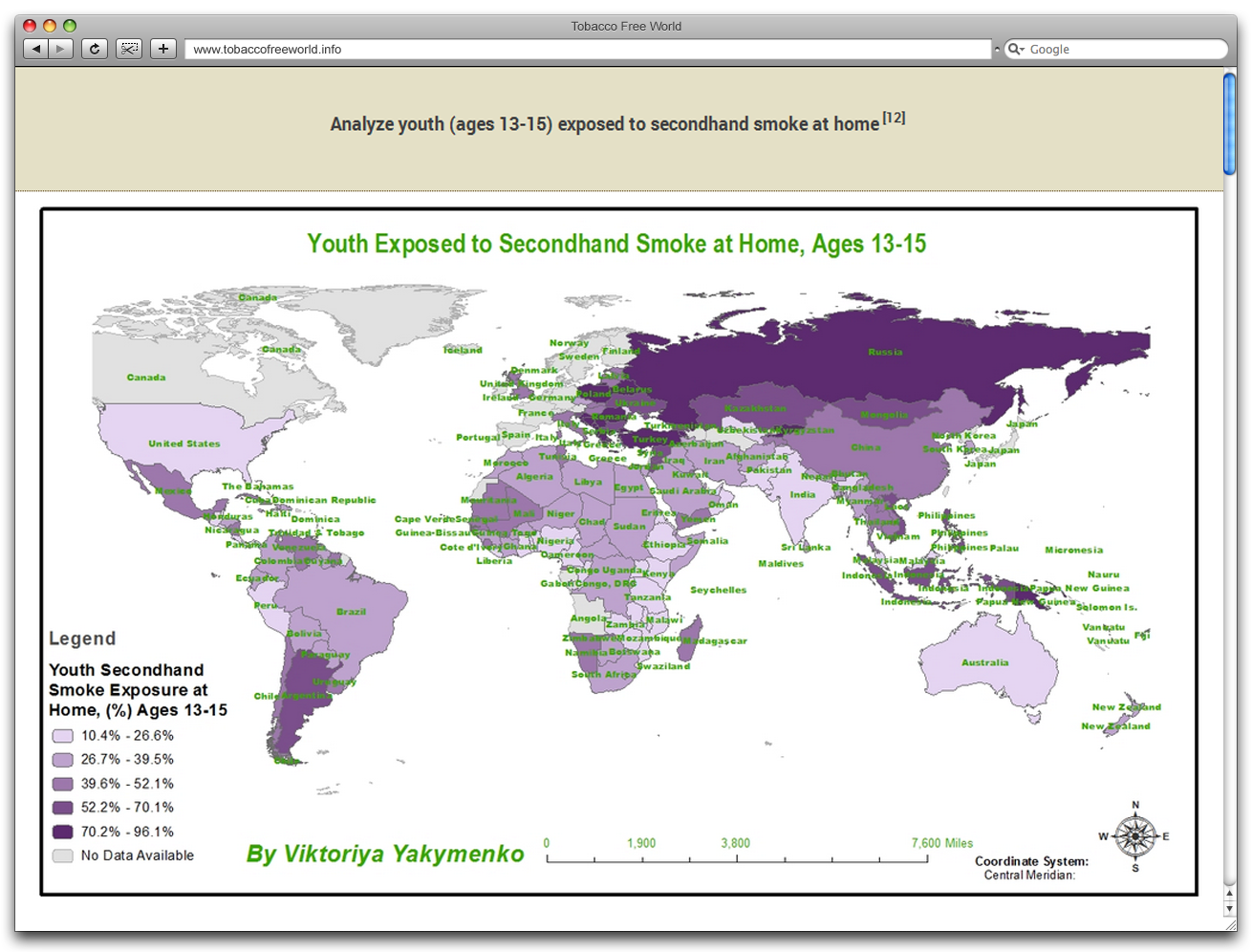Add bookmark using the plus button

pos(163,49)
